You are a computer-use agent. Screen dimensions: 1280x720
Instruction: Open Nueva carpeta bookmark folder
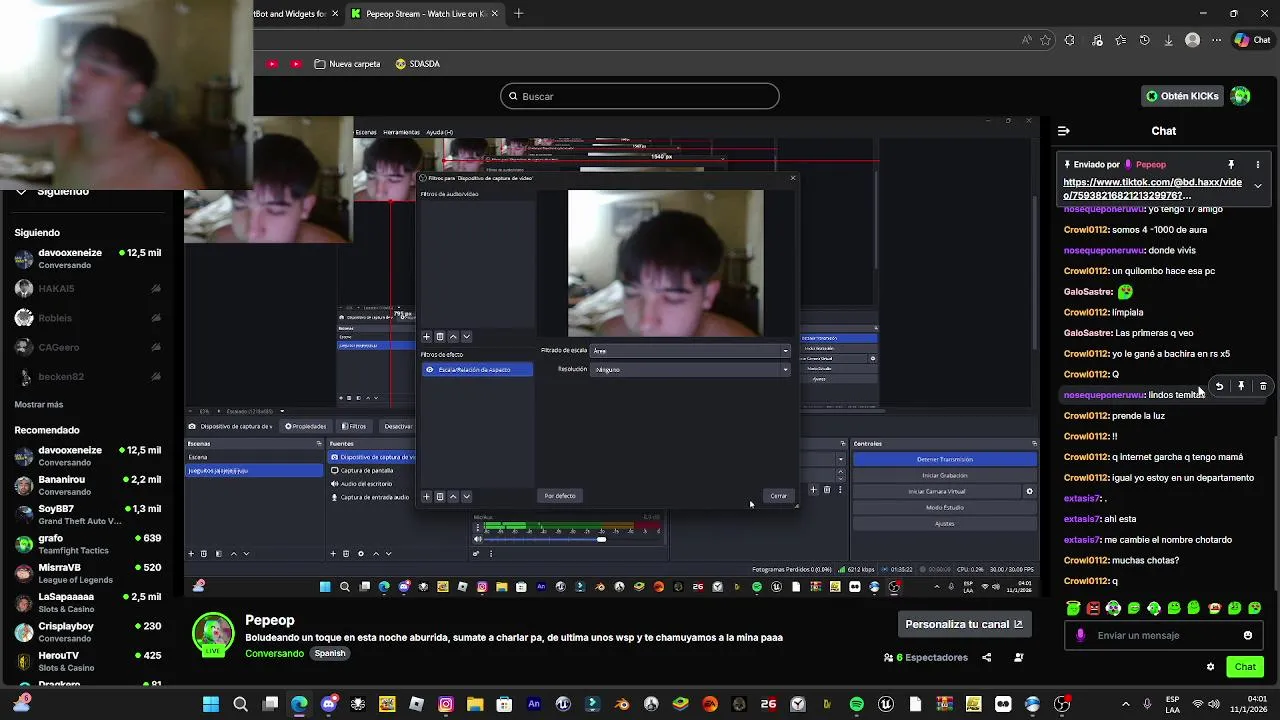347,64
